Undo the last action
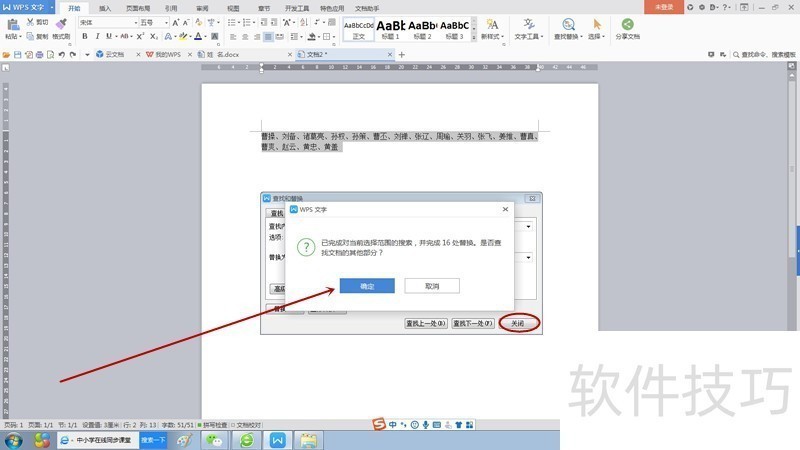 pyautogui.click(x=62, y=55)
